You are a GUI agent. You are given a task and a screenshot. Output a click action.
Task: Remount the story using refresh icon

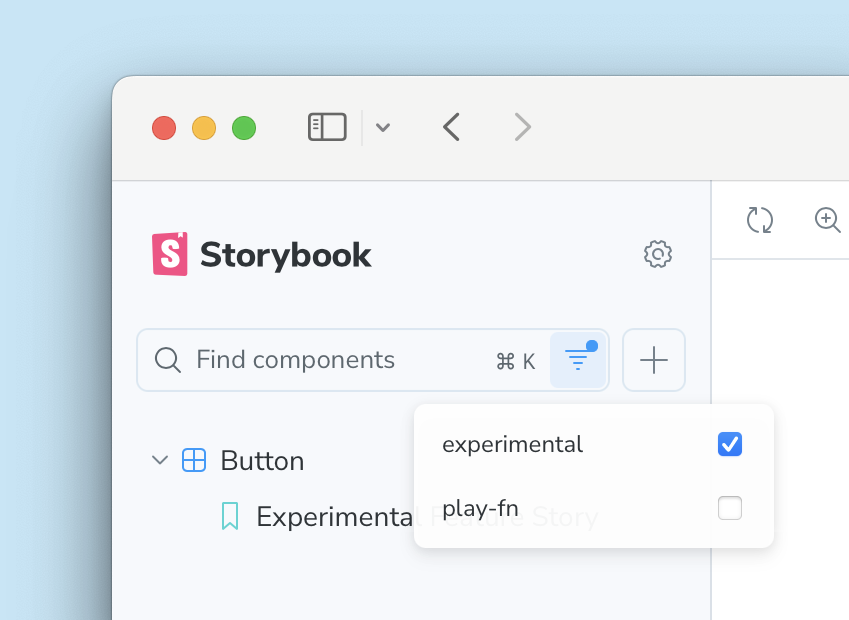[x=759, y=221]
